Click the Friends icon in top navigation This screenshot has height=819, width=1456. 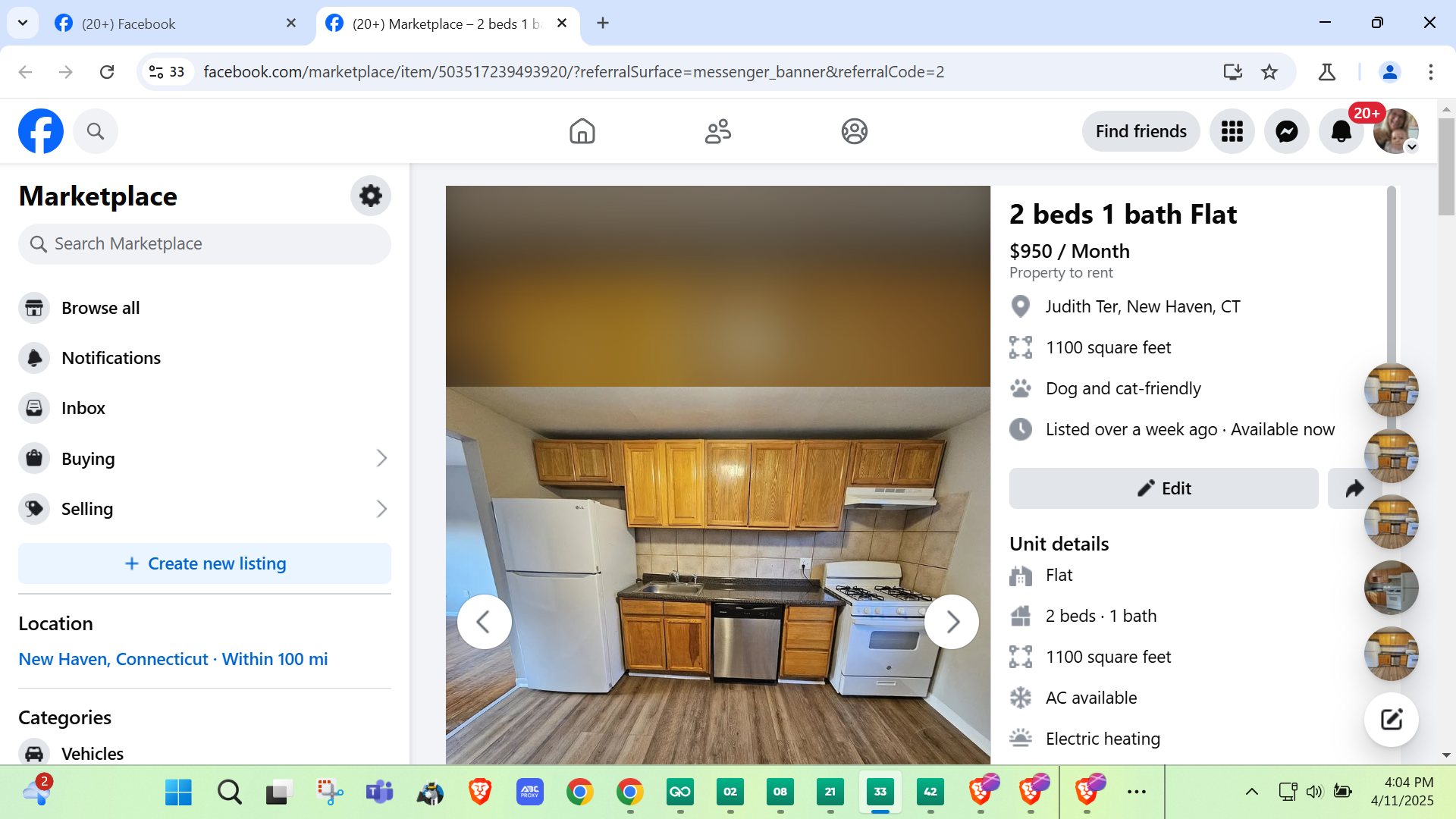(717, 131)
